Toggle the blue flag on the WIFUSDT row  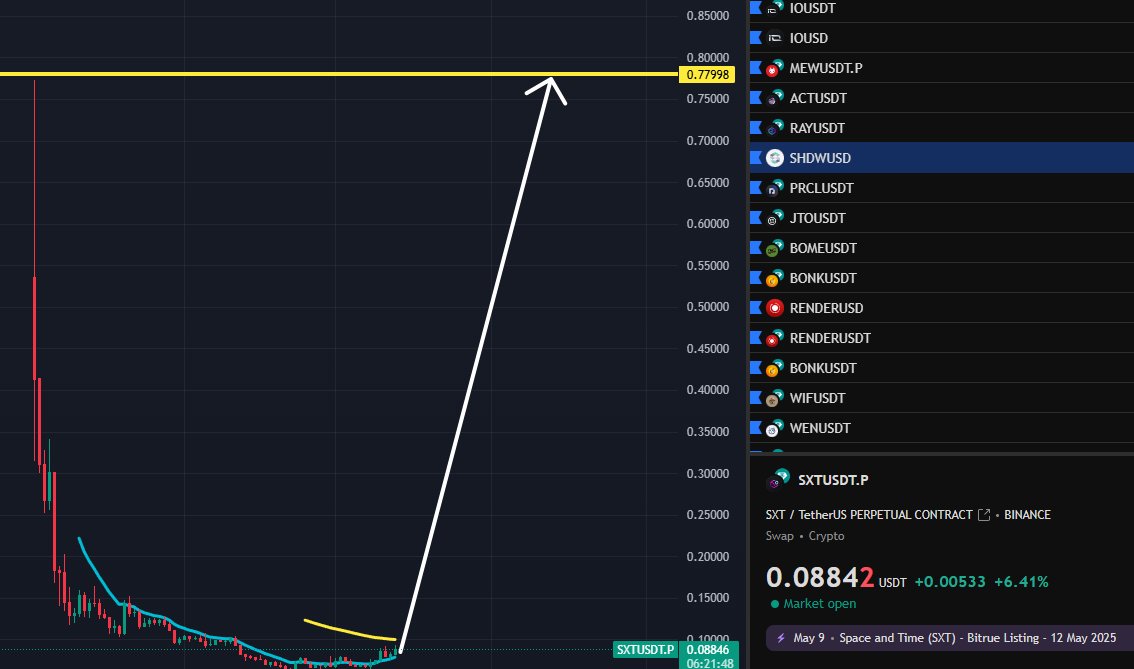coord(756,398)
